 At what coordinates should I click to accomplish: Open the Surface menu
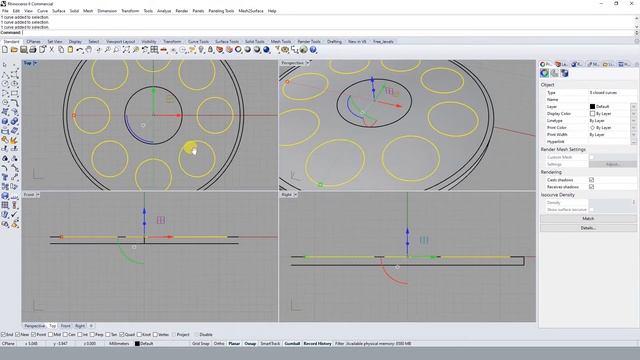click(x=59, y=11)
